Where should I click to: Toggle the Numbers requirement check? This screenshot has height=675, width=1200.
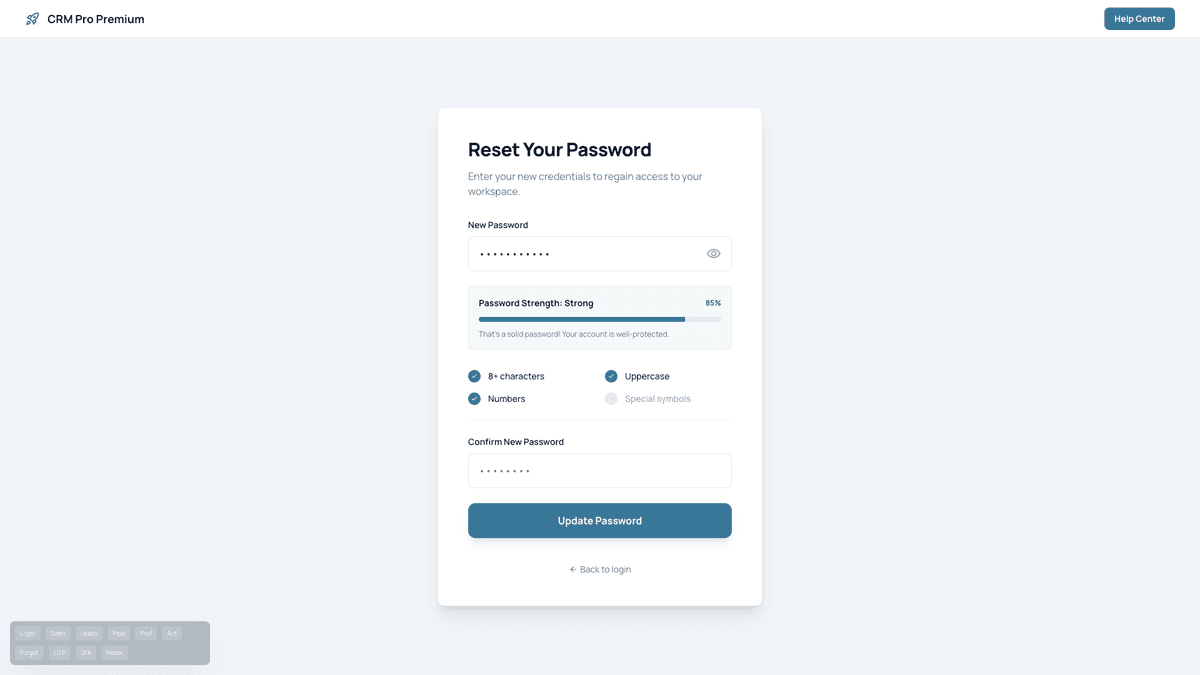474,398
